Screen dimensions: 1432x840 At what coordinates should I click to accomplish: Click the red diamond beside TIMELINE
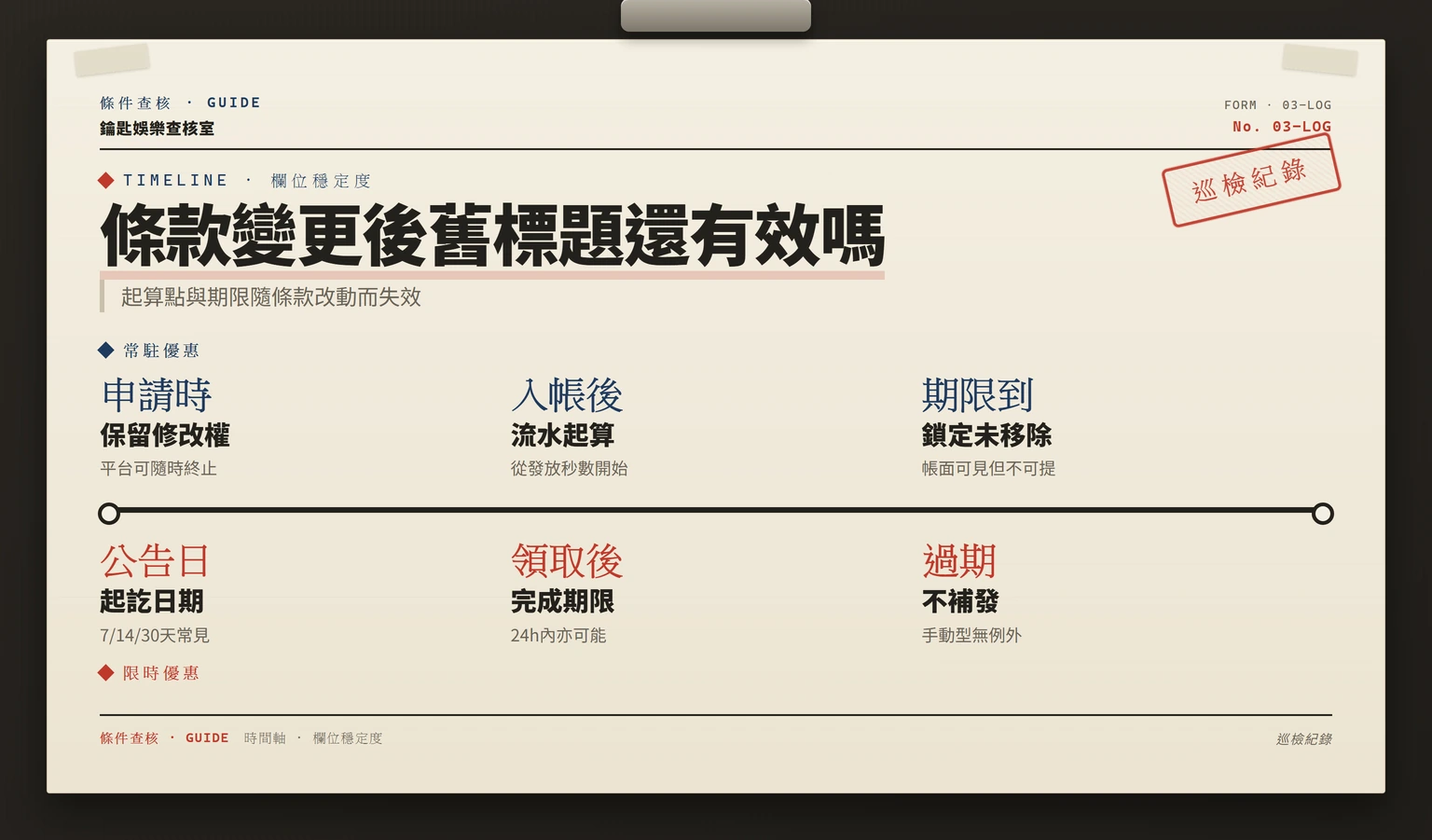106,180
